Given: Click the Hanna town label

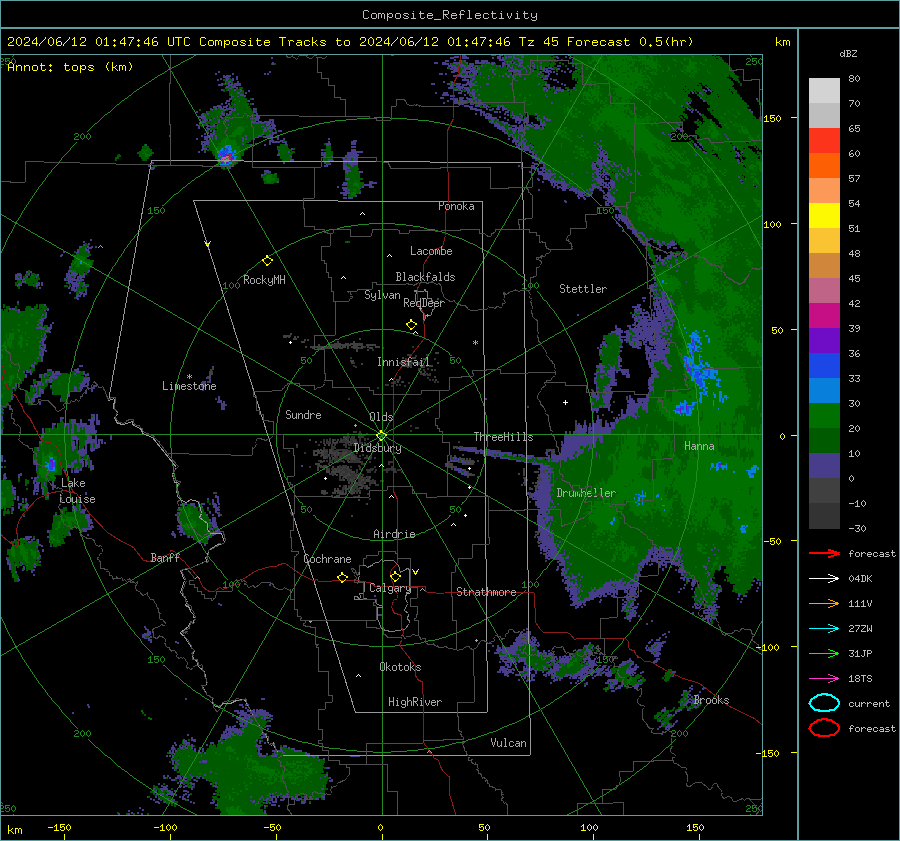Looking at the screenshot, I should [x=699, y=446].
